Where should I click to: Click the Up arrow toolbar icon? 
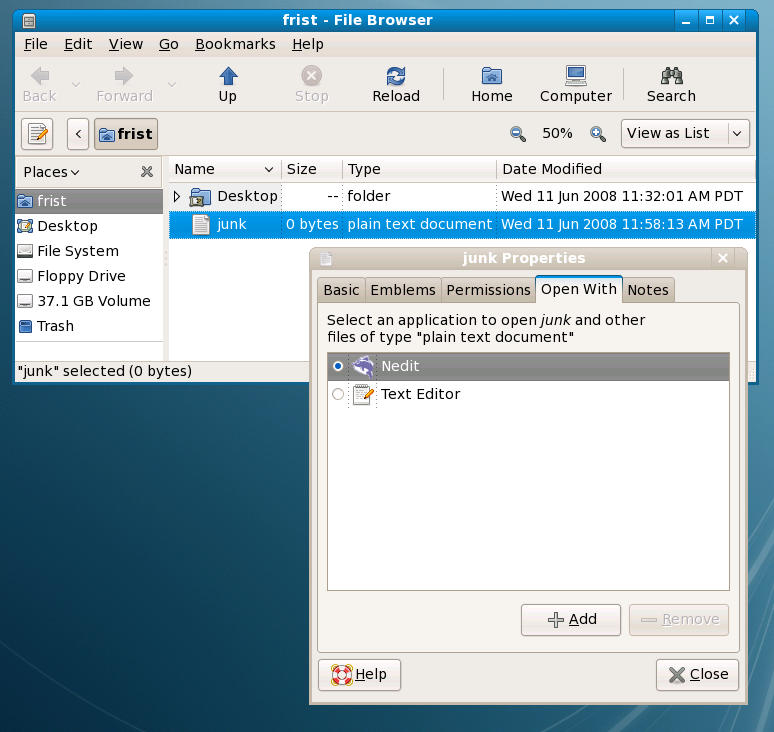pos(228,77)
